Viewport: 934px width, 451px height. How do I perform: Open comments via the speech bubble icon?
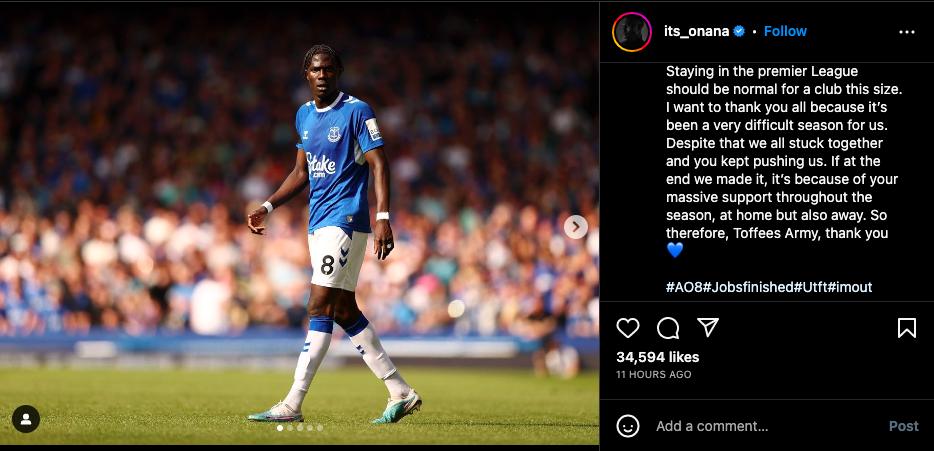tap(668, 328)
